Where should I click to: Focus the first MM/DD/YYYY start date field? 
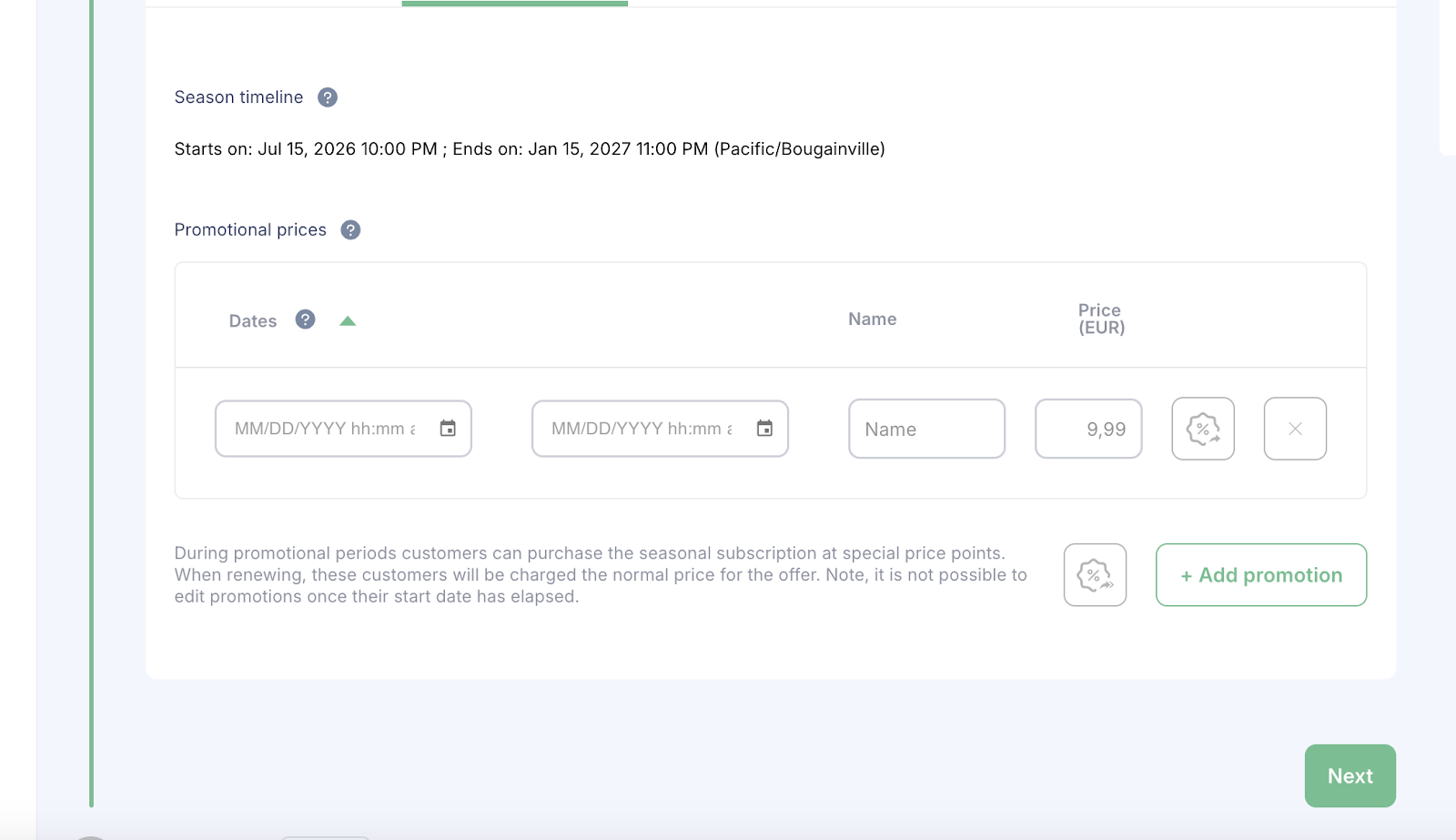343,429
